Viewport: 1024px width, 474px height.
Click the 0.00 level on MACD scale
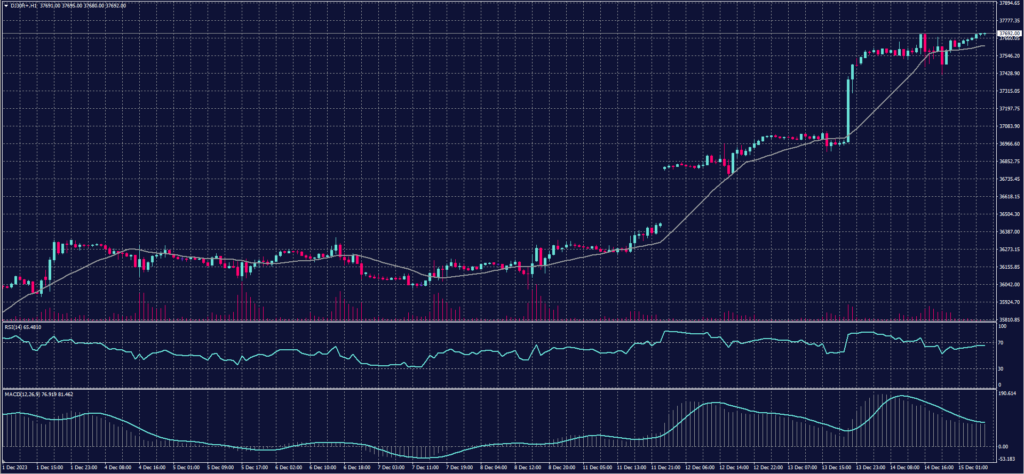1004,445
